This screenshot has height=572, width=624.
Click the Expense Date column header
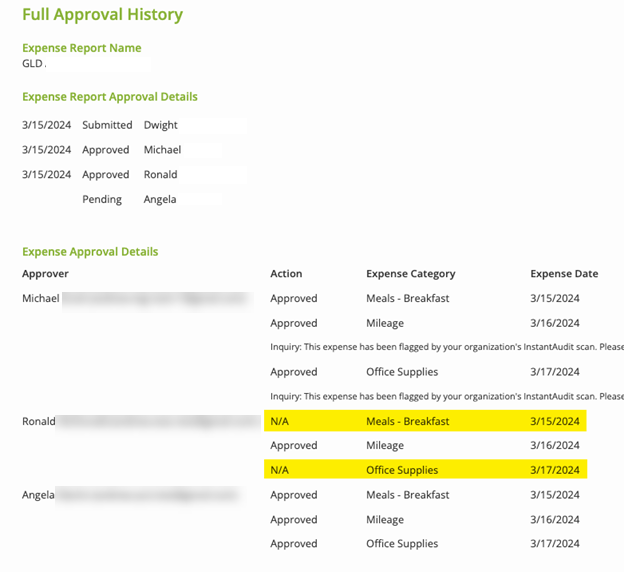coord(564,273)
